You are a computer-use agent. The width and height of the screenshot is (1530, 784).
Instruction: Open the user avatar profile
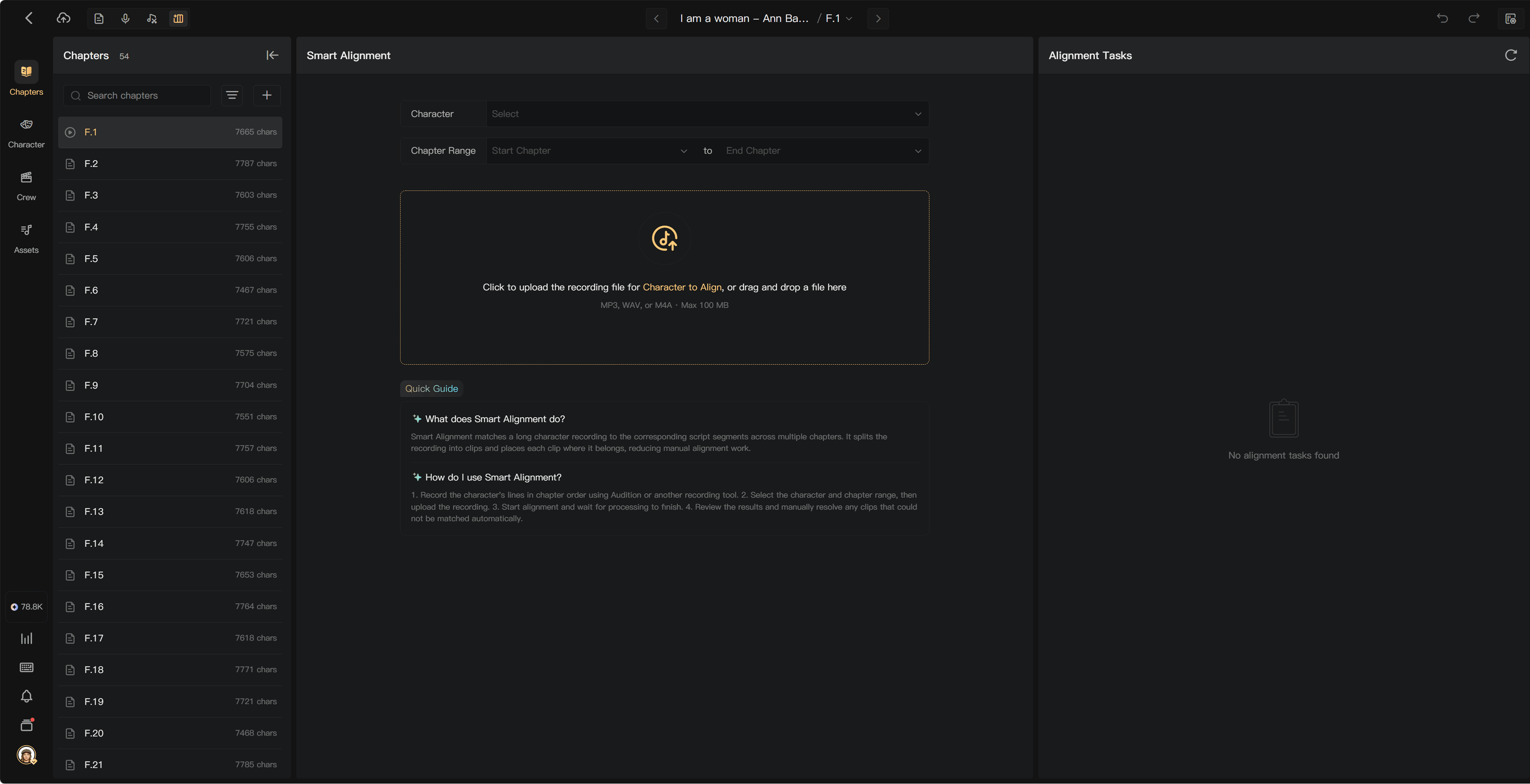(x=27, y=755)
